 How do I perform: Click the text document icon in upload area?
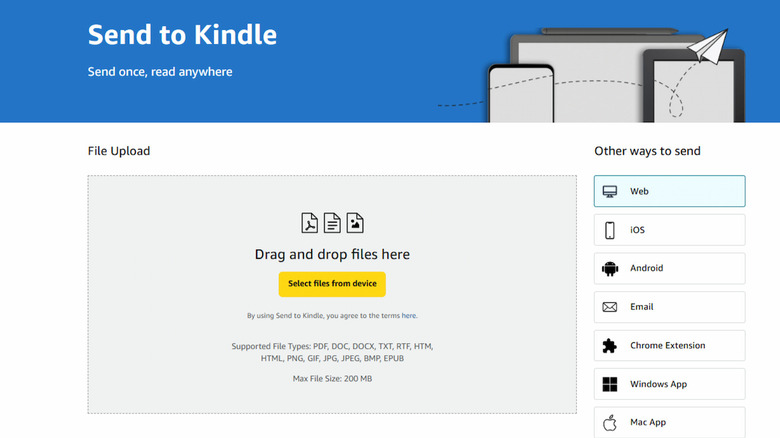point(332,223)
